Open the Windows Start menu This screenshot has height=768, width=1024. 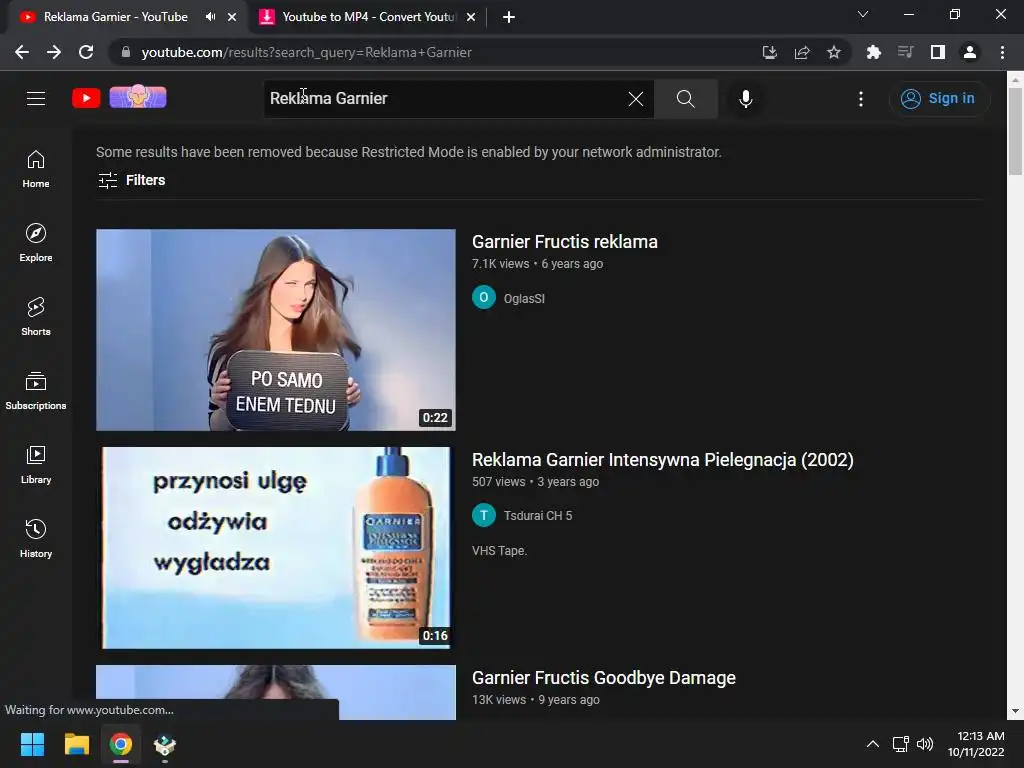pyautogui.click(x=32, y=744)
